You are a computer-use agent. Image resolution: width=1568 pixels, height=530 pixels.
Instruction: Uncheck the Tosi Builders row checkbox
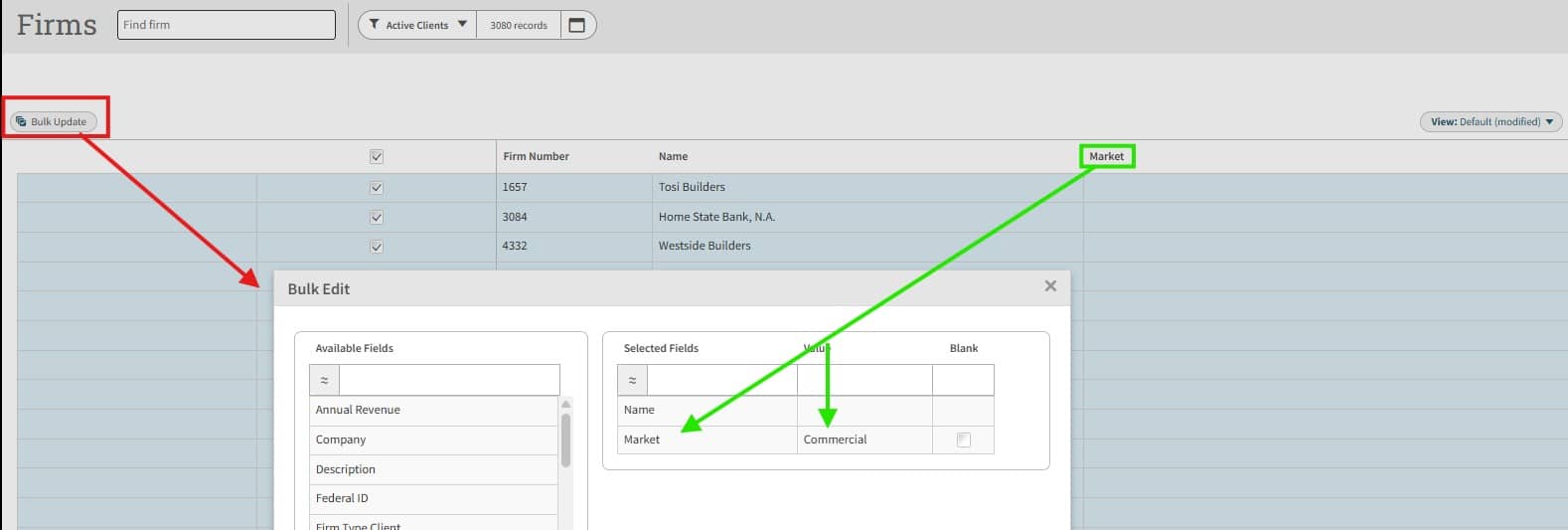[x=377, y=187]
